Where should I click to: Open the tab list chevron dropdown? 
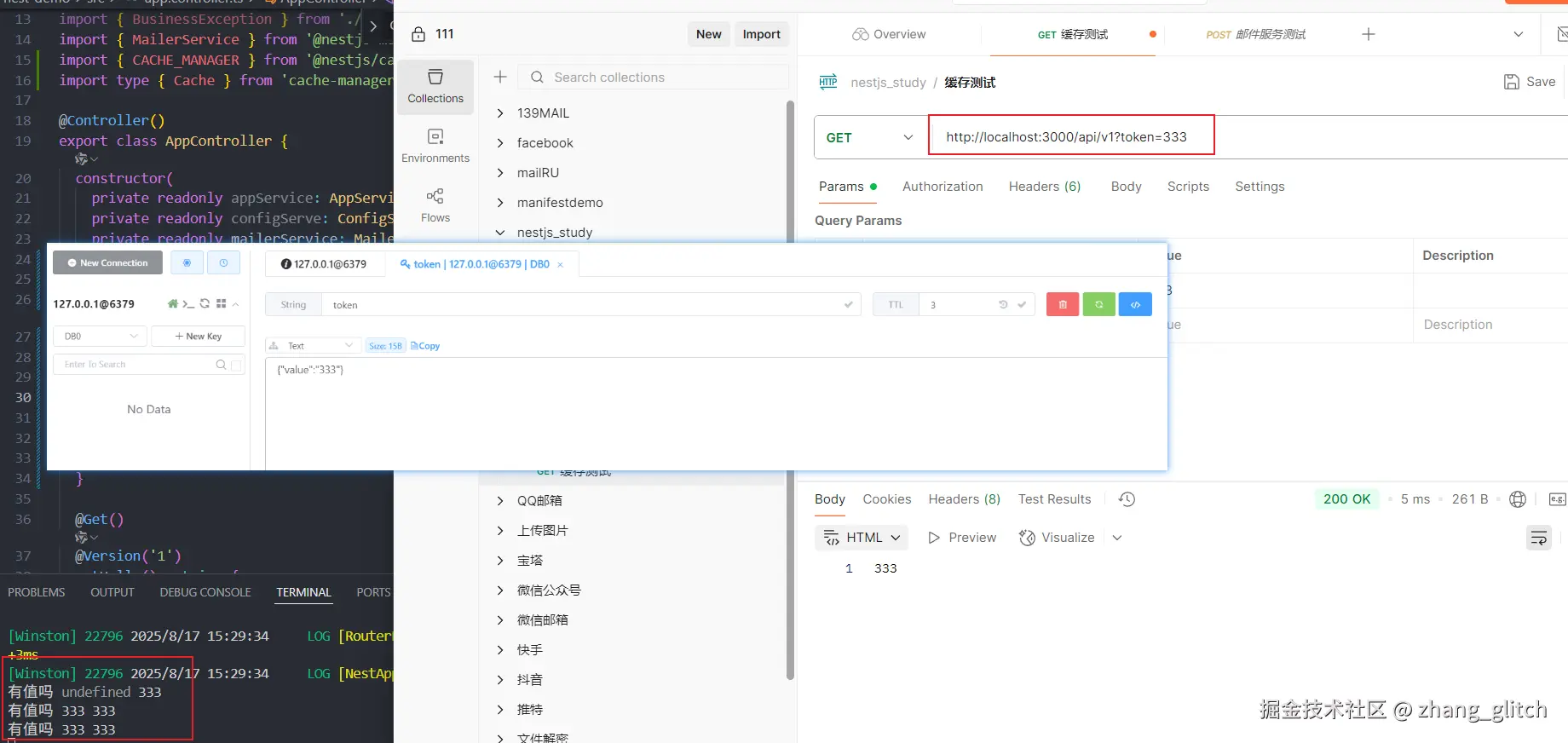pos(1518,34)
